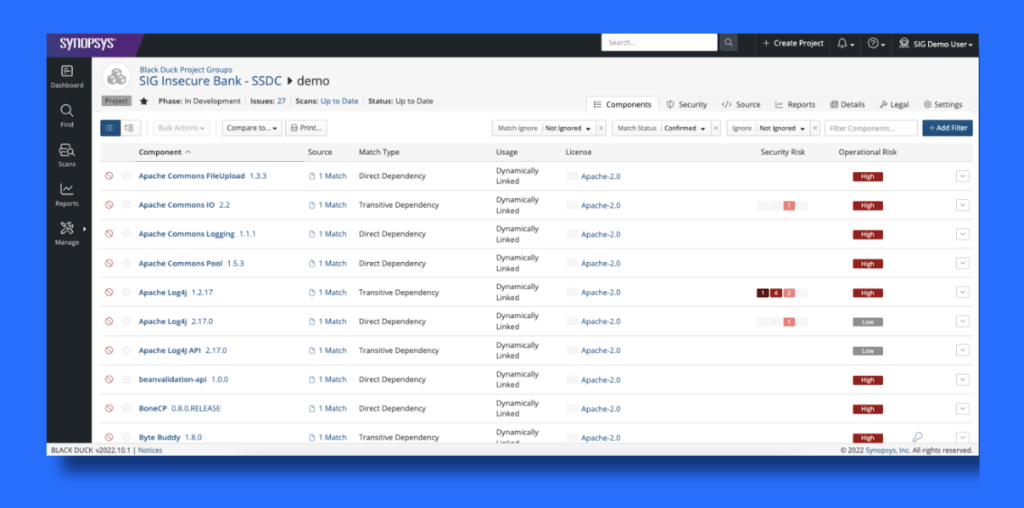Expand the Manage submenu arrow
The width and height of the screenshot is (1024, 508).
click(x=84, y=229)
